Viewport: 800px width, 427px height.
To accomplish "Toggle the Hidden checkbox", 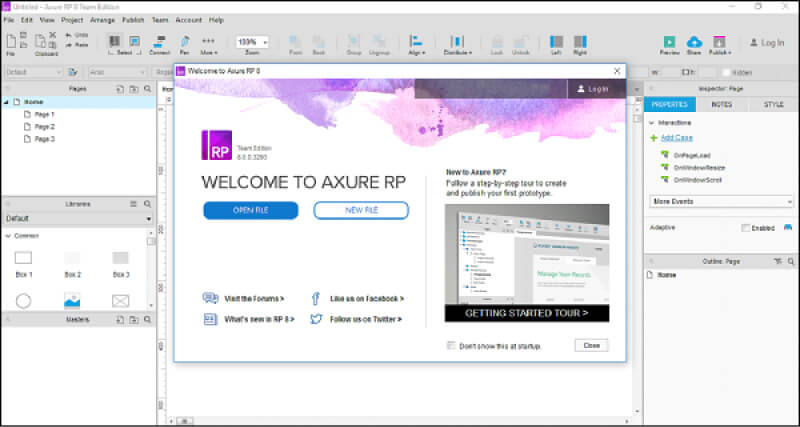I will (x=725, y=72).
